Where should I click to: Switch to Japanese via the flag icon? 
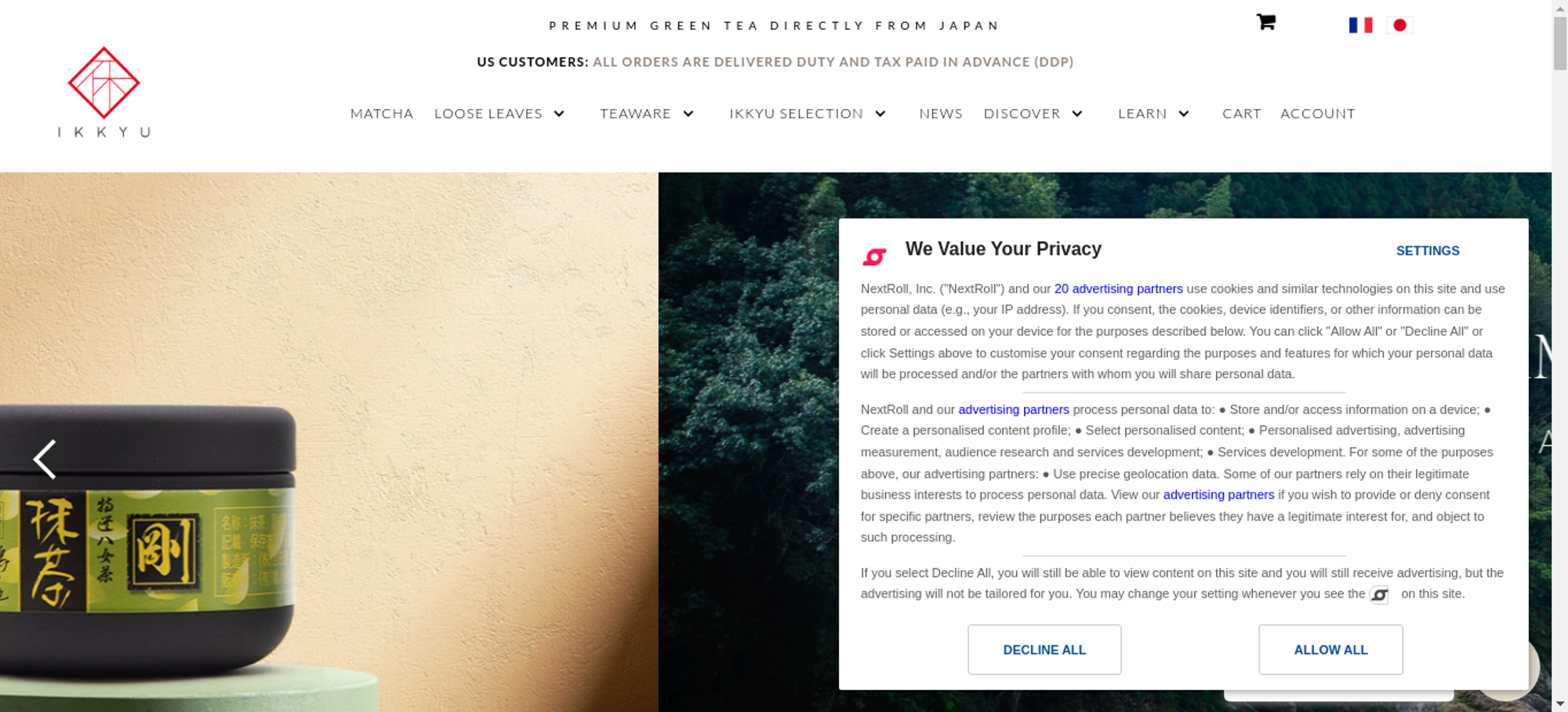point(1399,25)
